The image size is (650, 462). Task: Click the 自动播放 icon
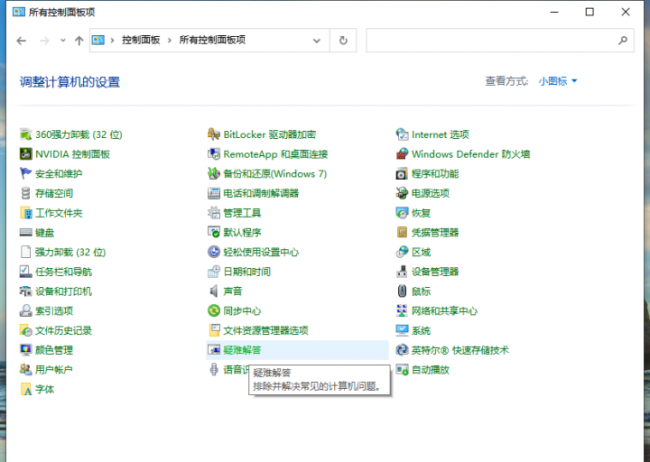(402, 370)
